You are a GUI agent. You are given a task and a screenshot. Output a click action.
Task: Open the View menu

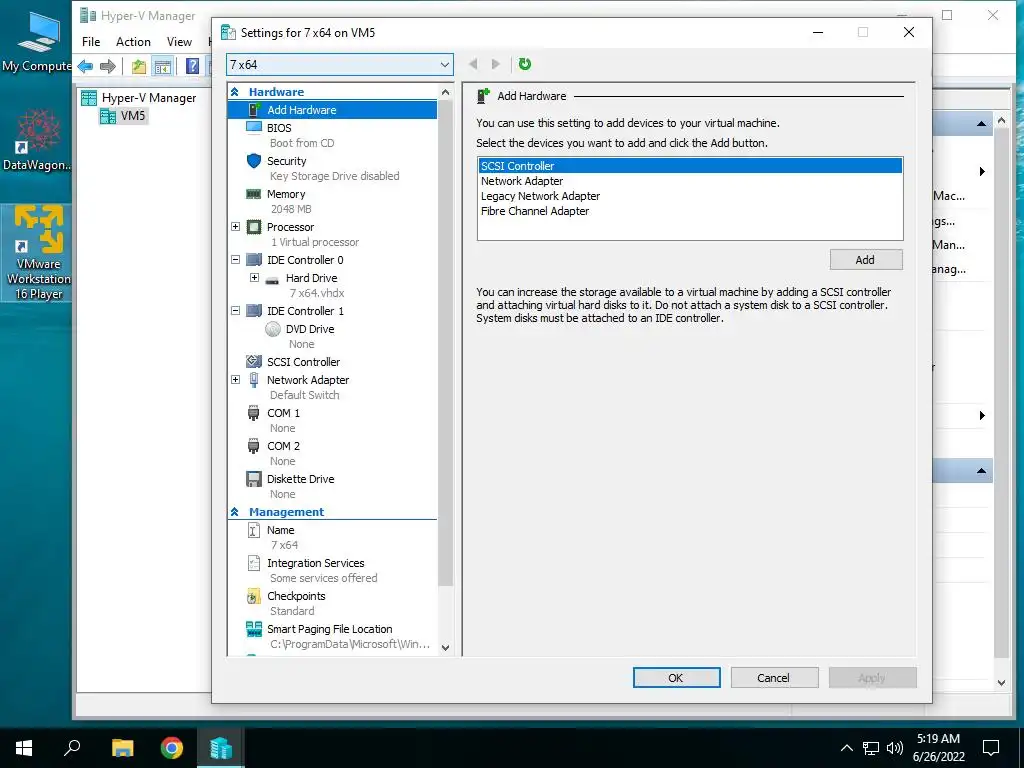(179, 42)
